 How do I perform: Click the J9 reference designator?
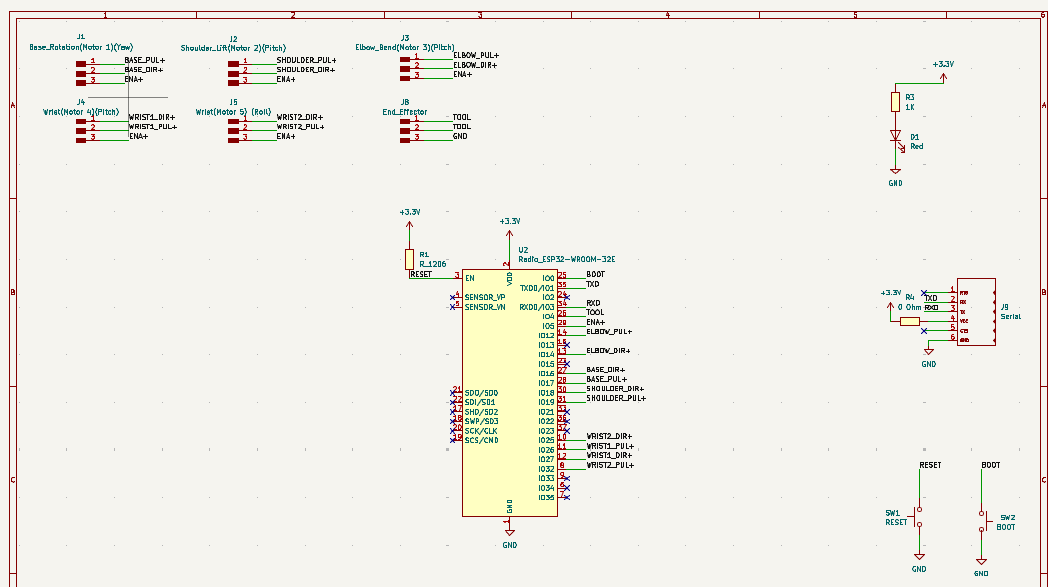pos(1005,307)
